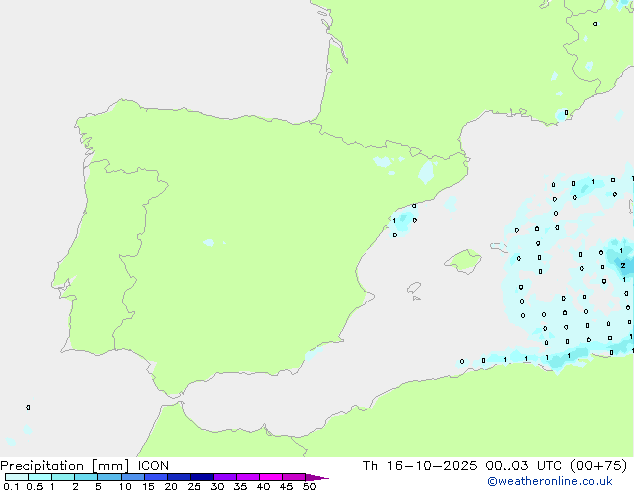Click the '10' legend scale label
The width and height of the screenshot is (634, 490).
(x=125, y=486)
